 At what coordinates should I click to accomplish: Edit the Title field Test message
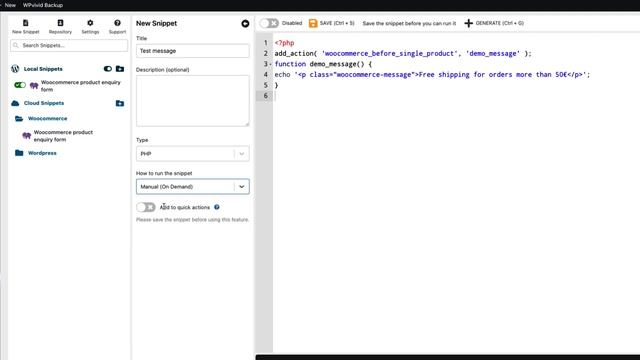(193, 51)
